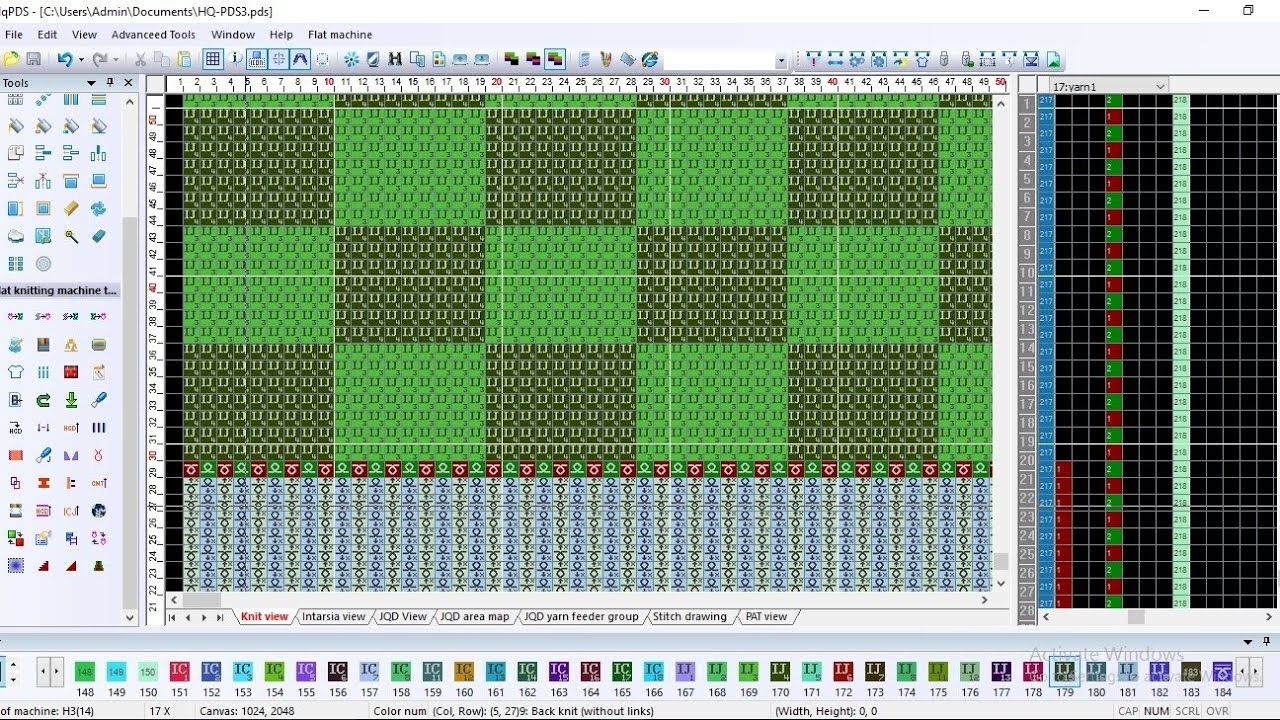Switch to the PAT view tab

pyautogui.click(x=766, y=617)
